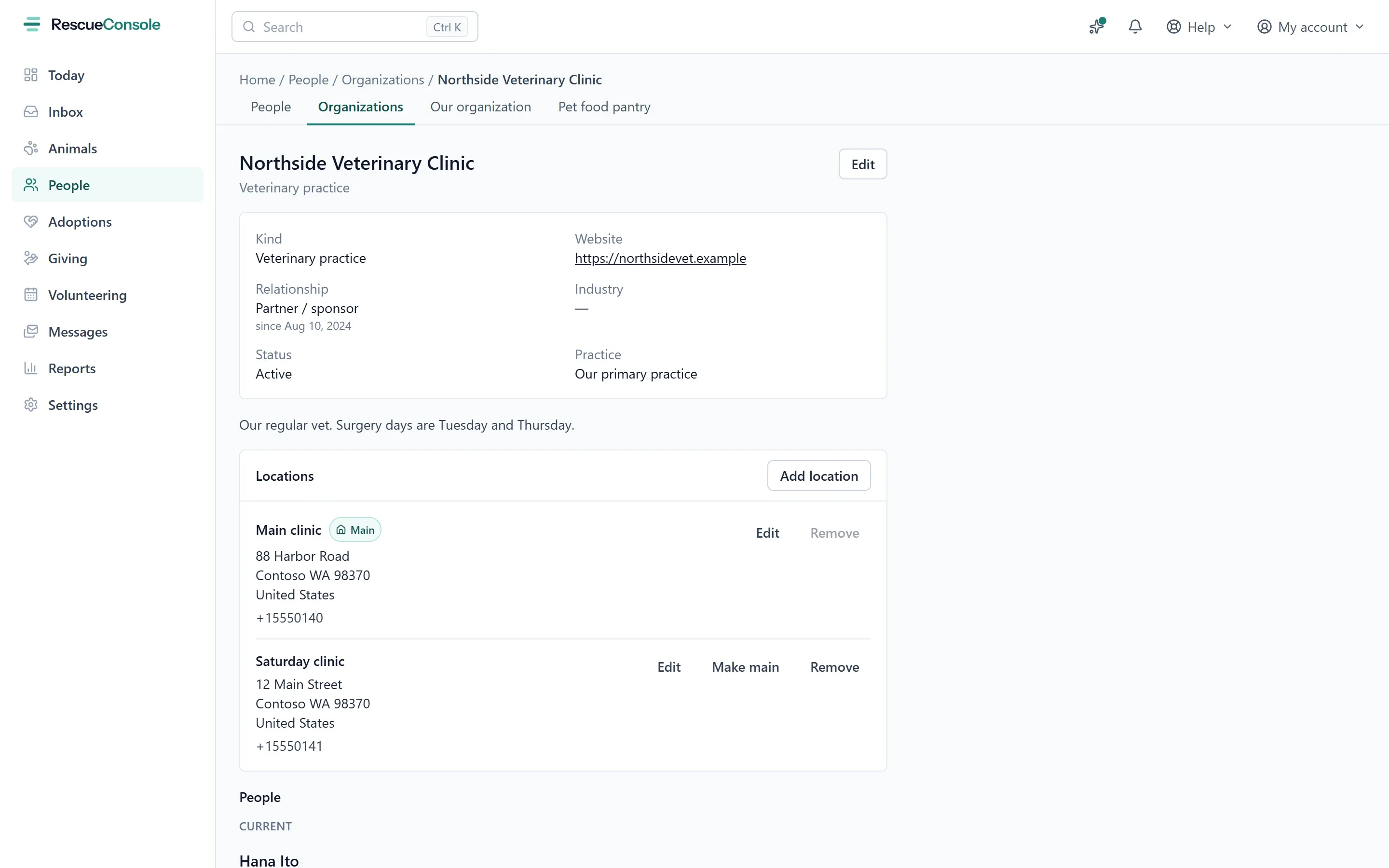The width and height of the screenshot is (1389, 868).
Task: Switch to the People tab
Action: (271, 107)
